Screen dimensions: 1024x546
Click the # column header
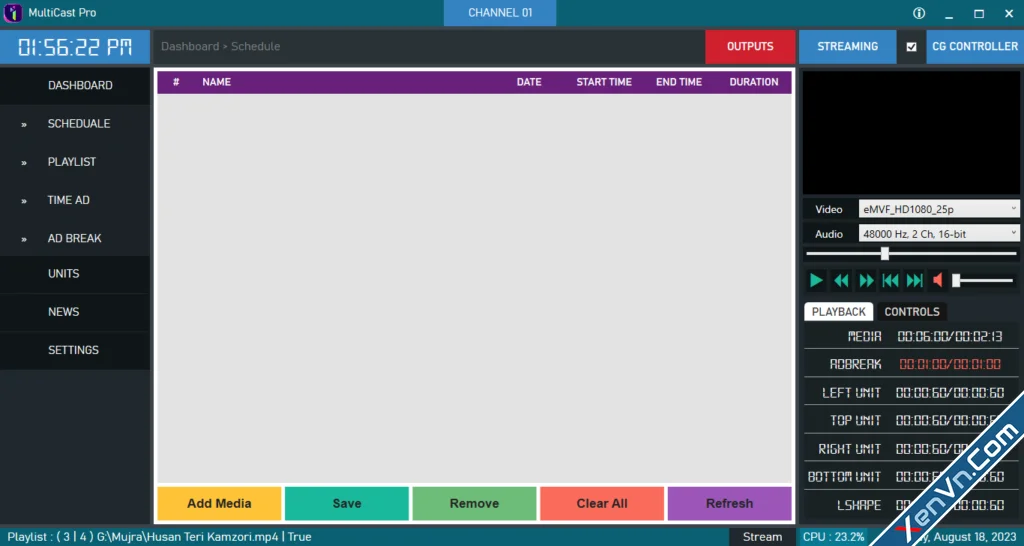pyautogui.click(x=176, y=82)
